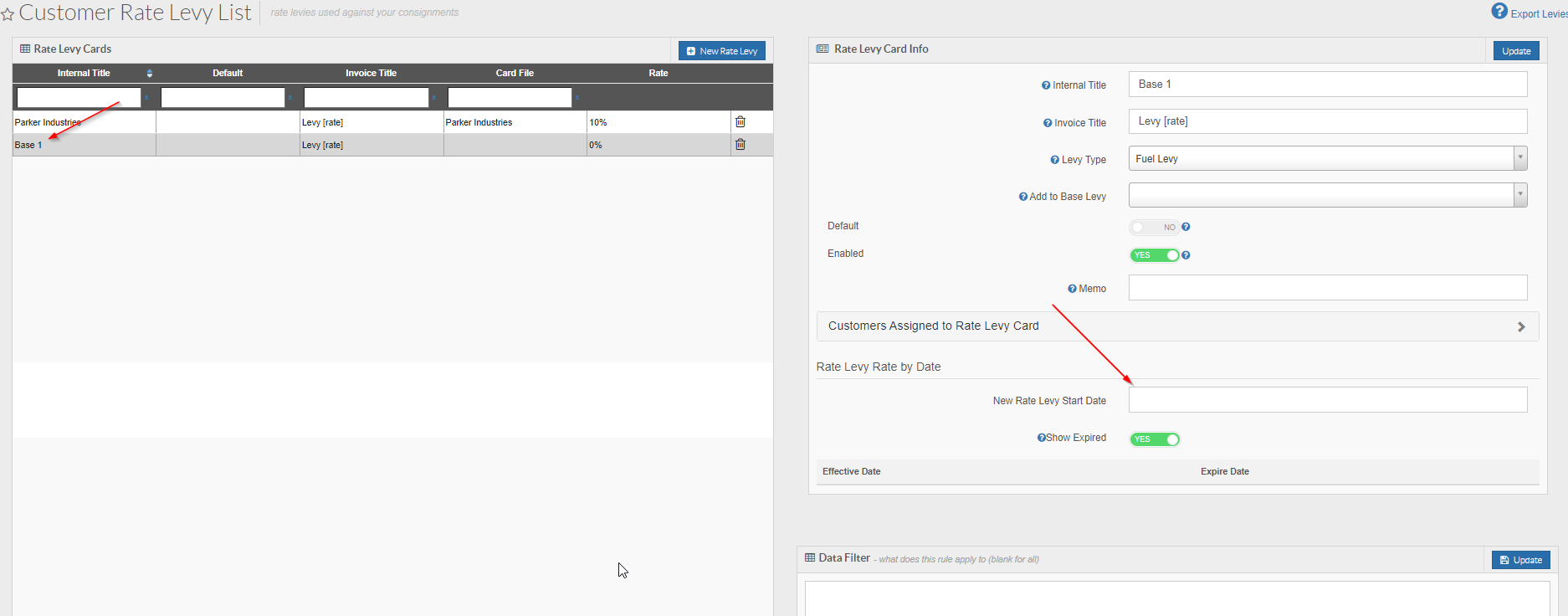Sort the table by Rate column header

pyautogui.click(x=658, y=74)
